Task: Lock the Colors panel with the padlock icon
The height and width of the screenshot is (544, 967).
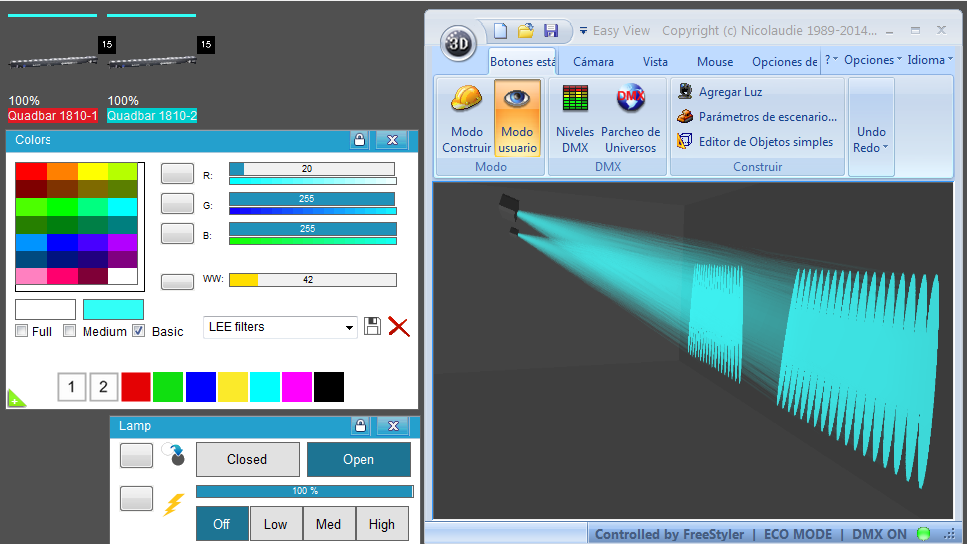Action: 360,139
